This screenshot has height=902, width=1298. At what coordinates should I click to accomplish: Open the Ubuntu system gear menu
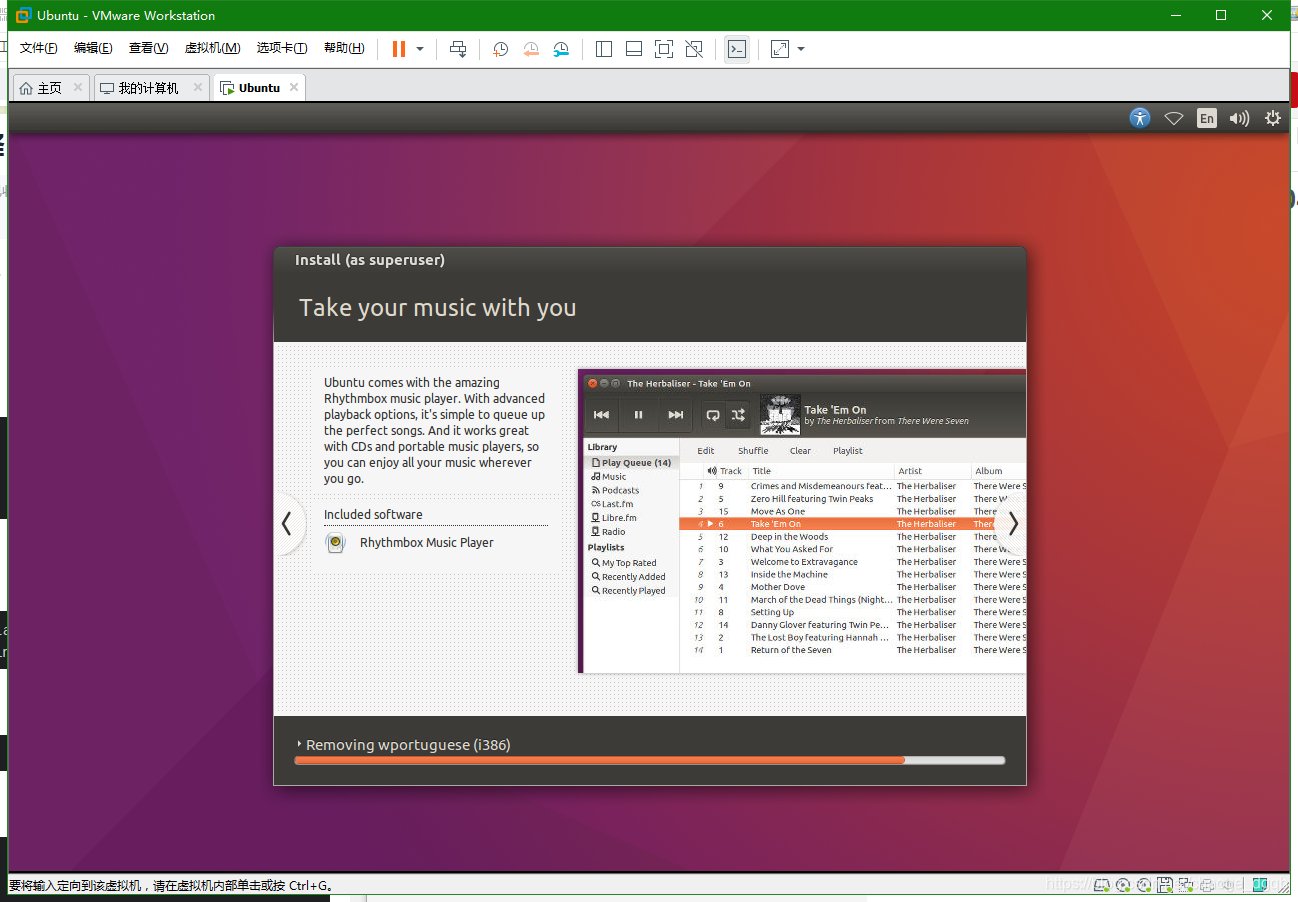pos(1273,118)
